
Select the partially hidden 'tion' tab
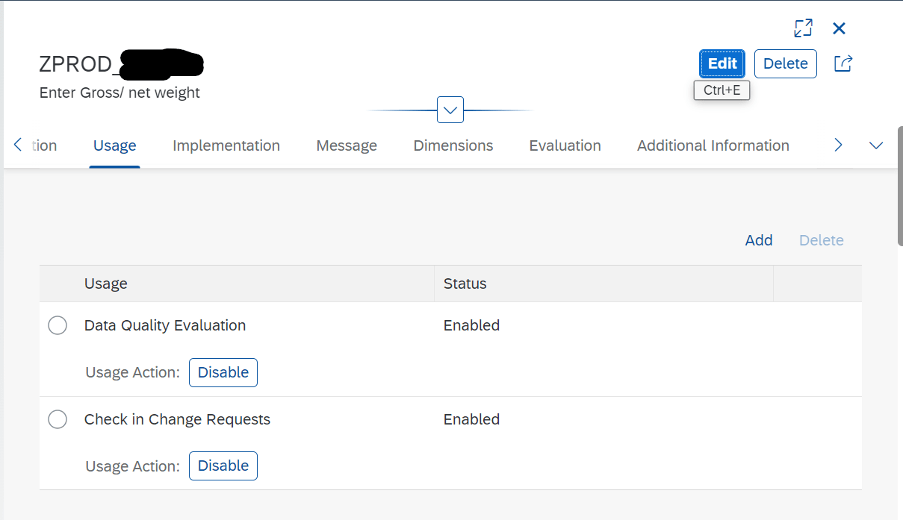44,146
